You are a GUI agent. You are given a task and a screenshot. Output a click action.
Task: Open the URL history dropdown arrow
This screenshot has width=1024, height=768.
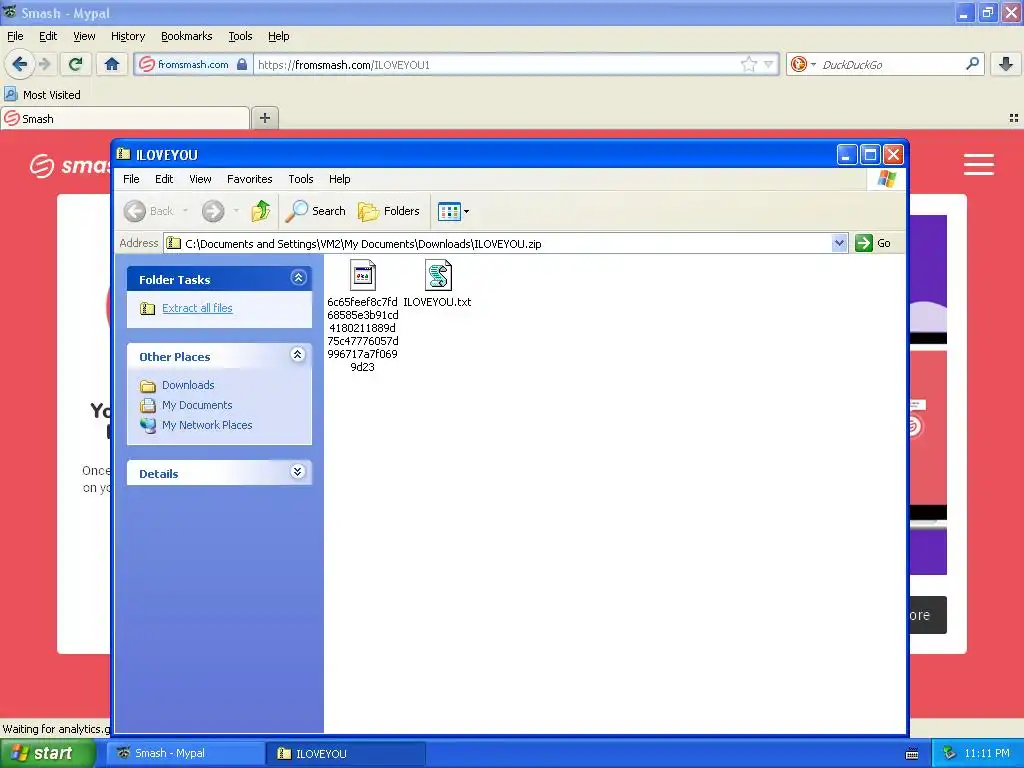tap(769, 64)
